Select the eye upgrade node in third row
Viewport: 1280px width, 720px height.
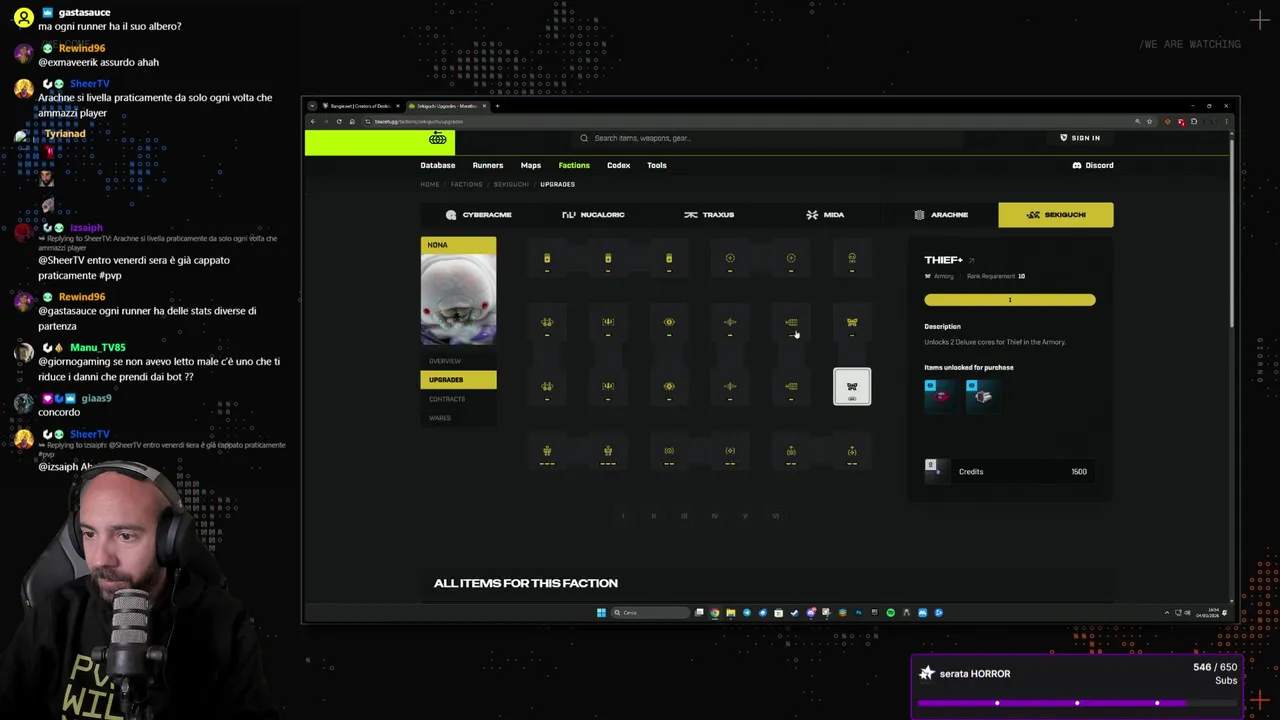pyautogui.click(x=669, y=386)
